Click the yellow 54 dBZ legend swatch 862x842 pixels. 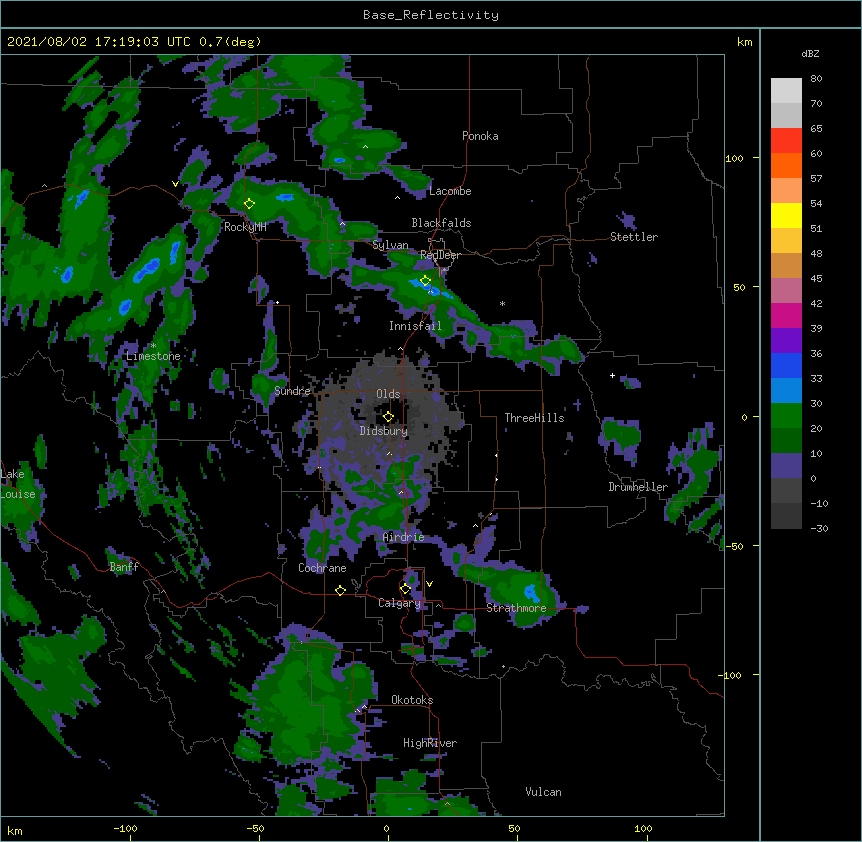tap(786, 215)
